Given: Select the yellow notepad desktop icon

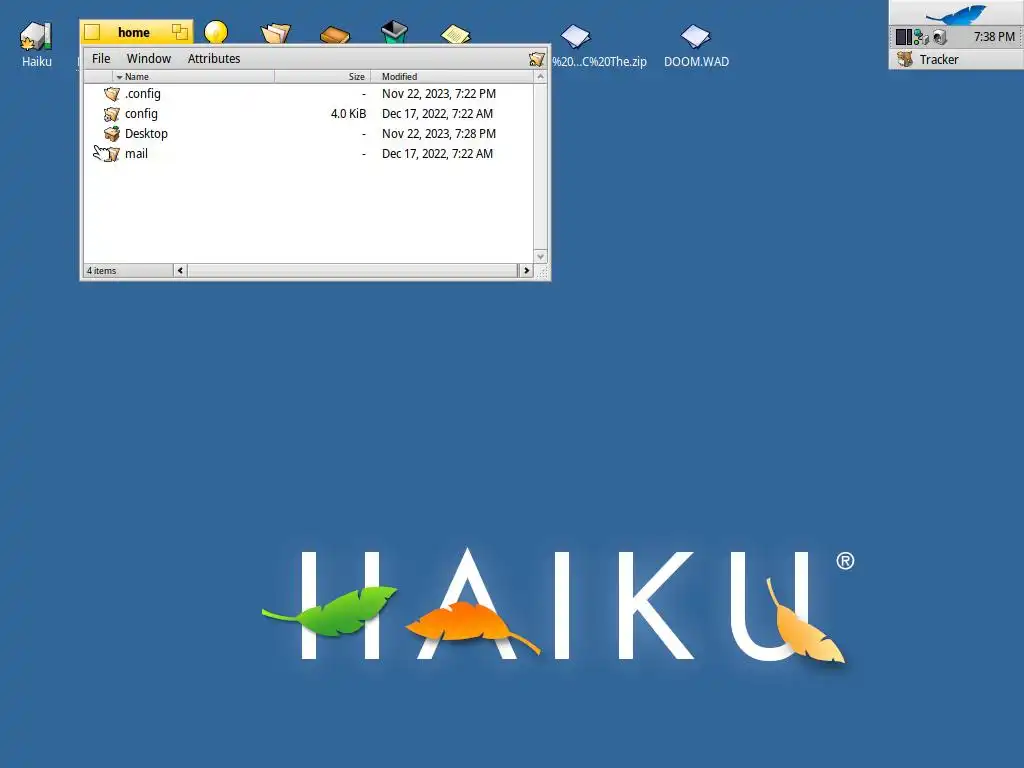Looking at the screenshot, I should 455,34.
